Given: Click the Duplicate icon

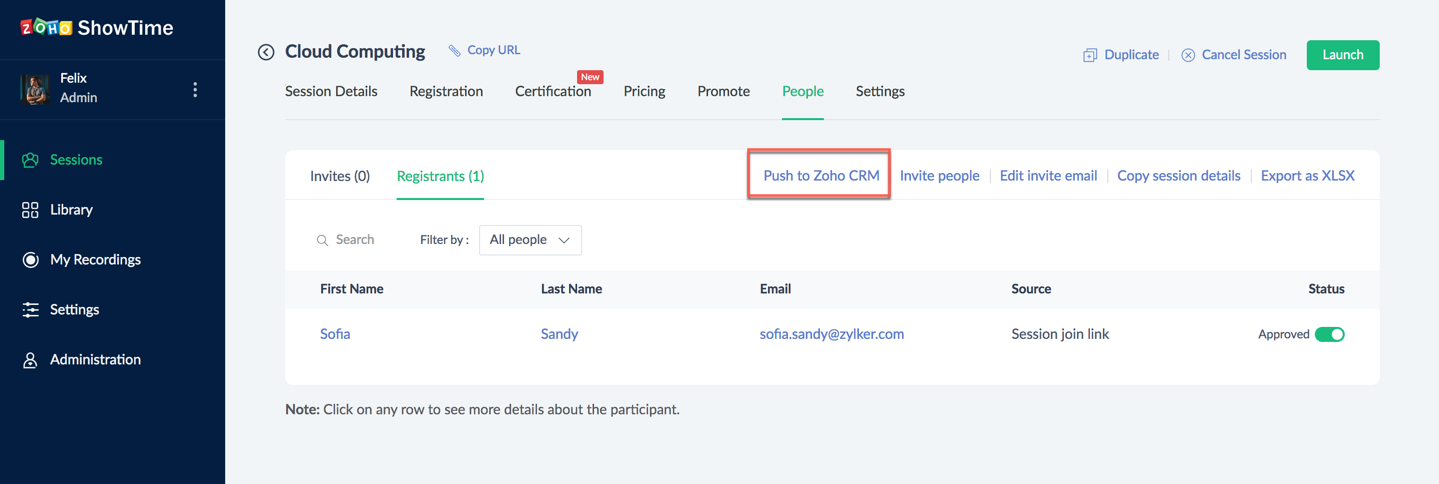Looking at the screenshot, I should coord(1090,55).
